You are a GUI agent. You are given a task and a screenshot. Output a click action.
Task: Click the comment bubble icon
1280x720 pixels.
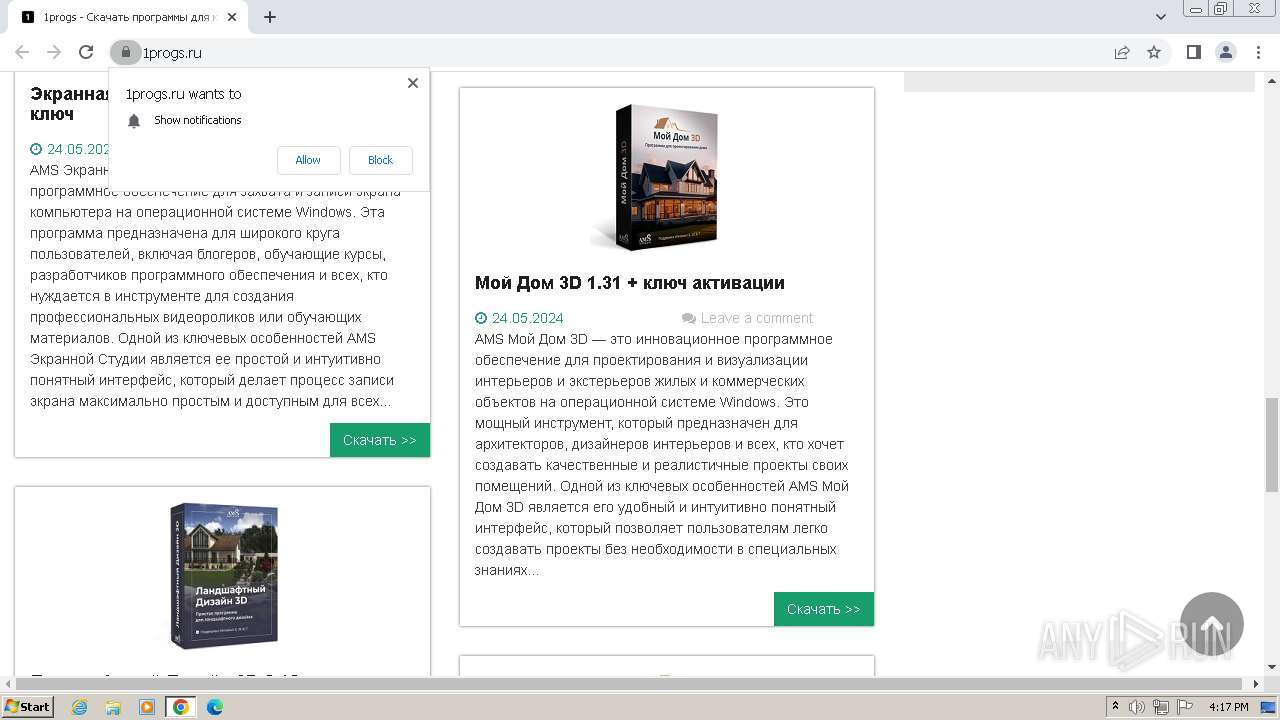(689, 318)
